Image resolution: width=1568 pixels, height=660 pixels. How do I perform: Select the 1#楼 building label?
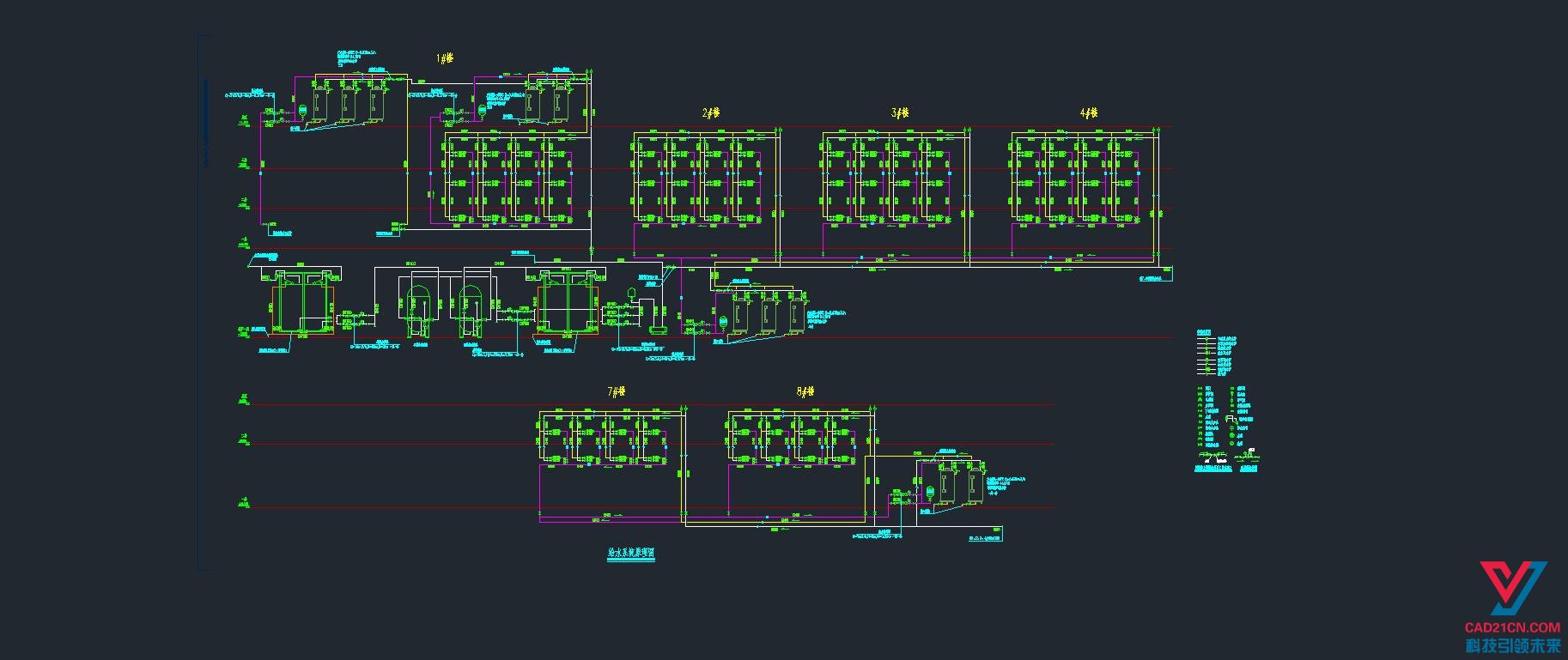pos(445,58)
